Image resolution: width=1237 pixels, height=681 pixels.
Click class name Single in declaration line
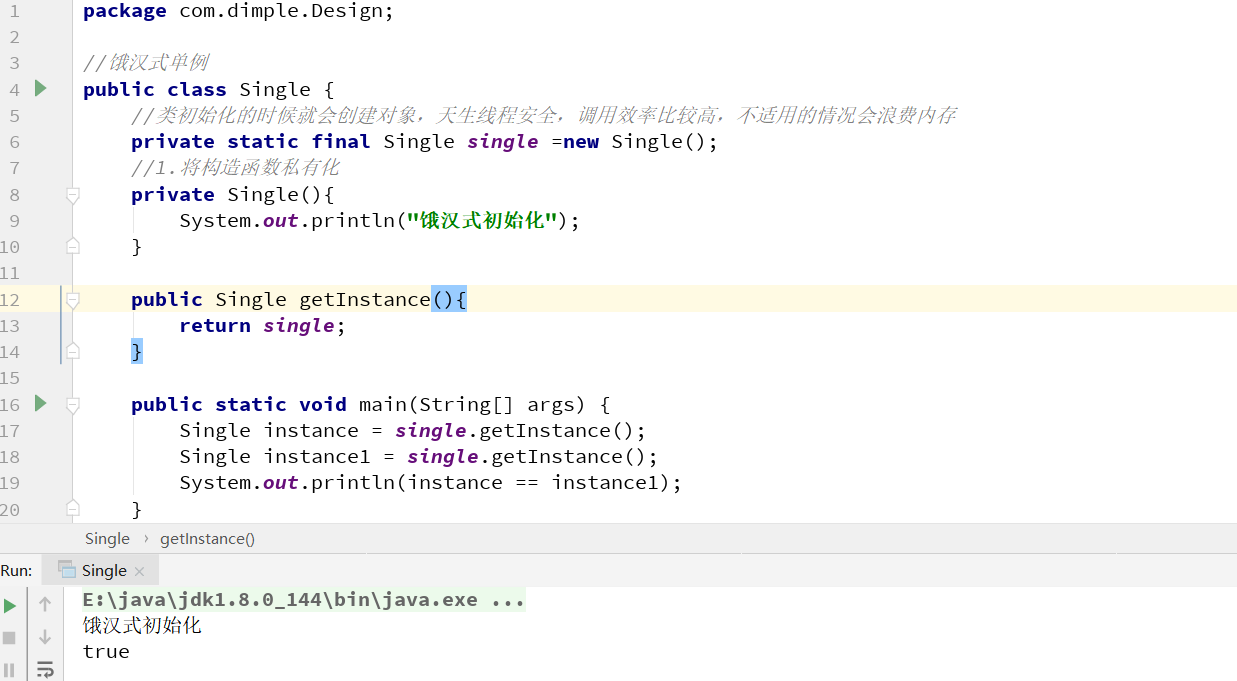click(274, 89)
